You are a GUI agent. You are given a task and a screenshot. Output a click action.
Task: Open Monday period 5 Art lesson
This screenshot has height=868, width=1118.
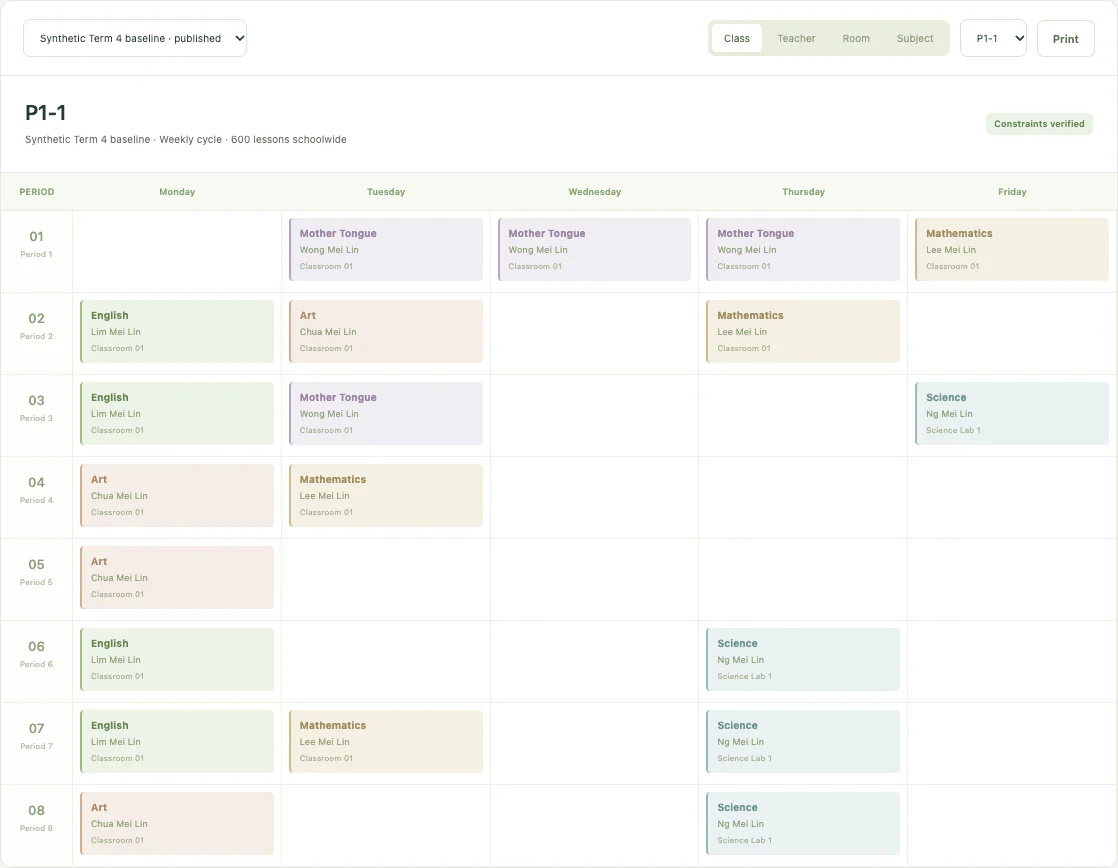click(x=177, y=578)
